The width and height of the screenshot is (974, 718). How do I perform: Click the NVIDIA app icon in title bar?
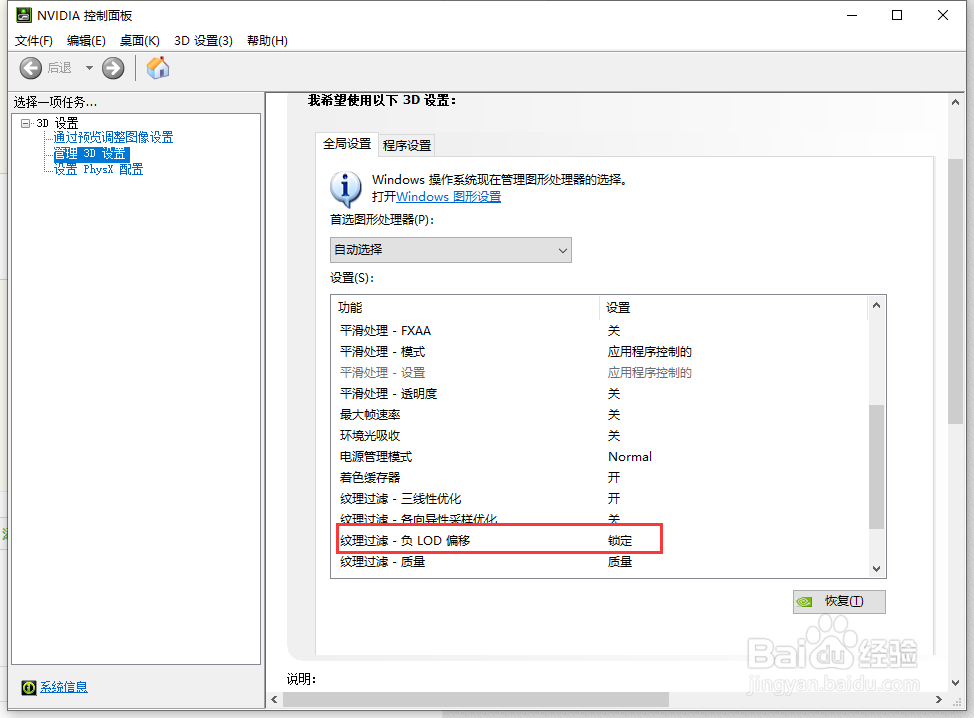(24, 15)
